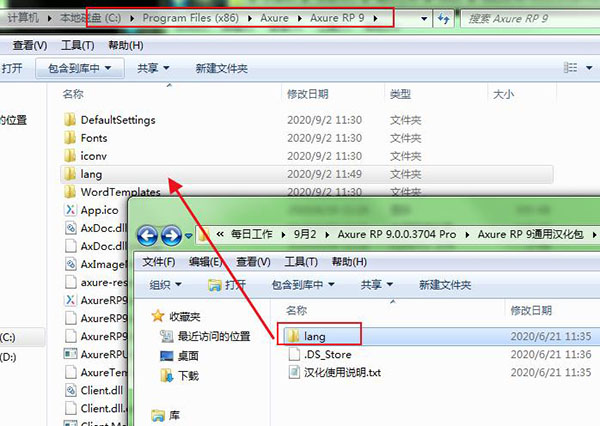The image size is (600, 426).
Task: Open the 共享 dropdown in front window
Action: click(377, 284)
